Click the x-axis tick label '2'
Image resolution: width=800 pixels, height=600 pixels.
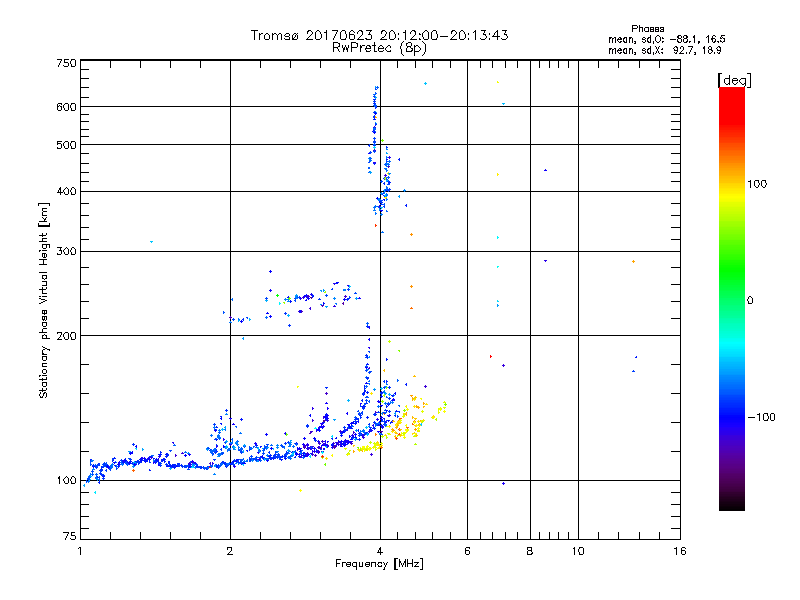point(230,551)
